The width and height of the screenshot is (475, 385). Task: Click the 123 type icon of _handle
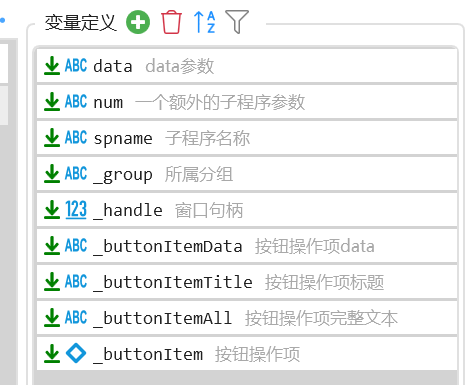(x=76, y=210)
